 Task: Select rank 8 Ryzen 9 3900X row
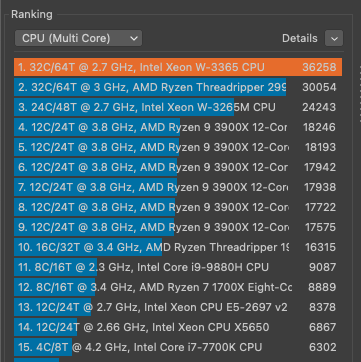pyautogui.click(x=178, y=207)
